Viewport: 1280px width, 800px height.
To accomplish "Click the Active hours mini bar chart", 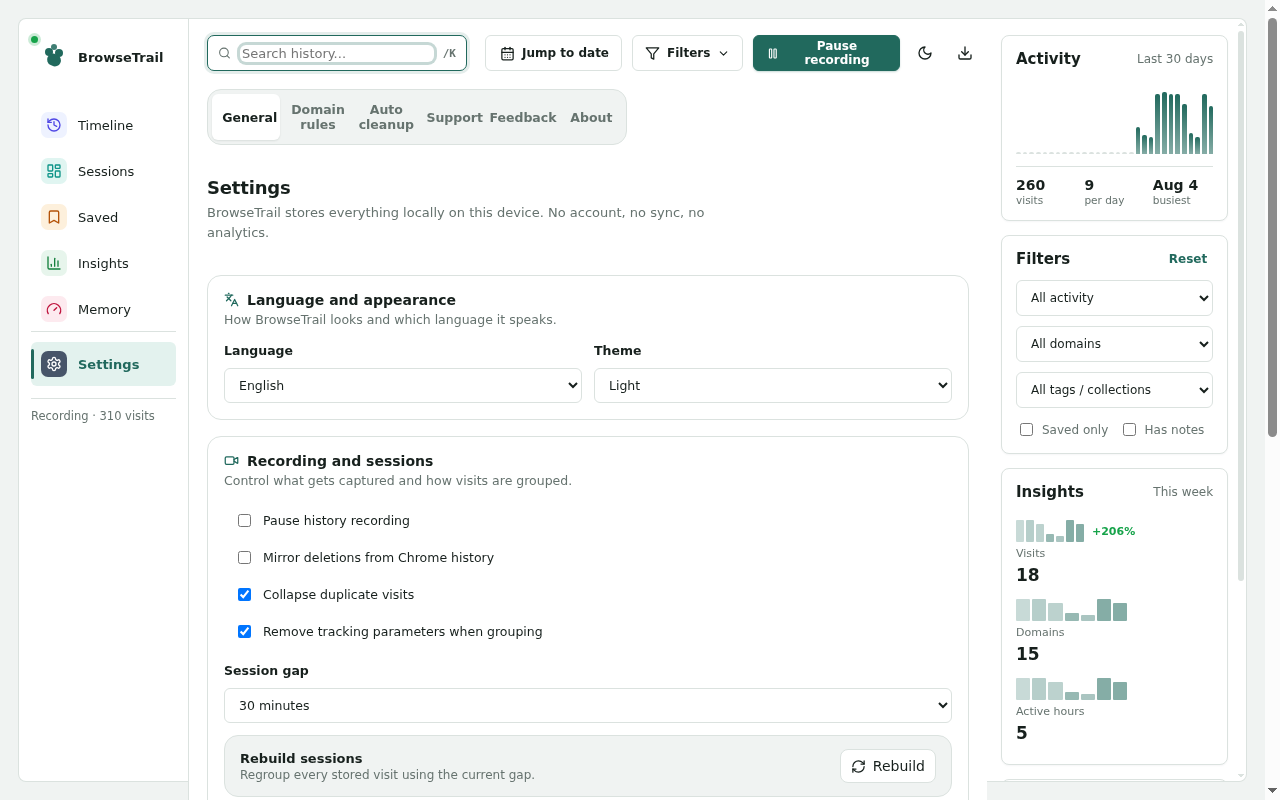I will [1071, 688].
